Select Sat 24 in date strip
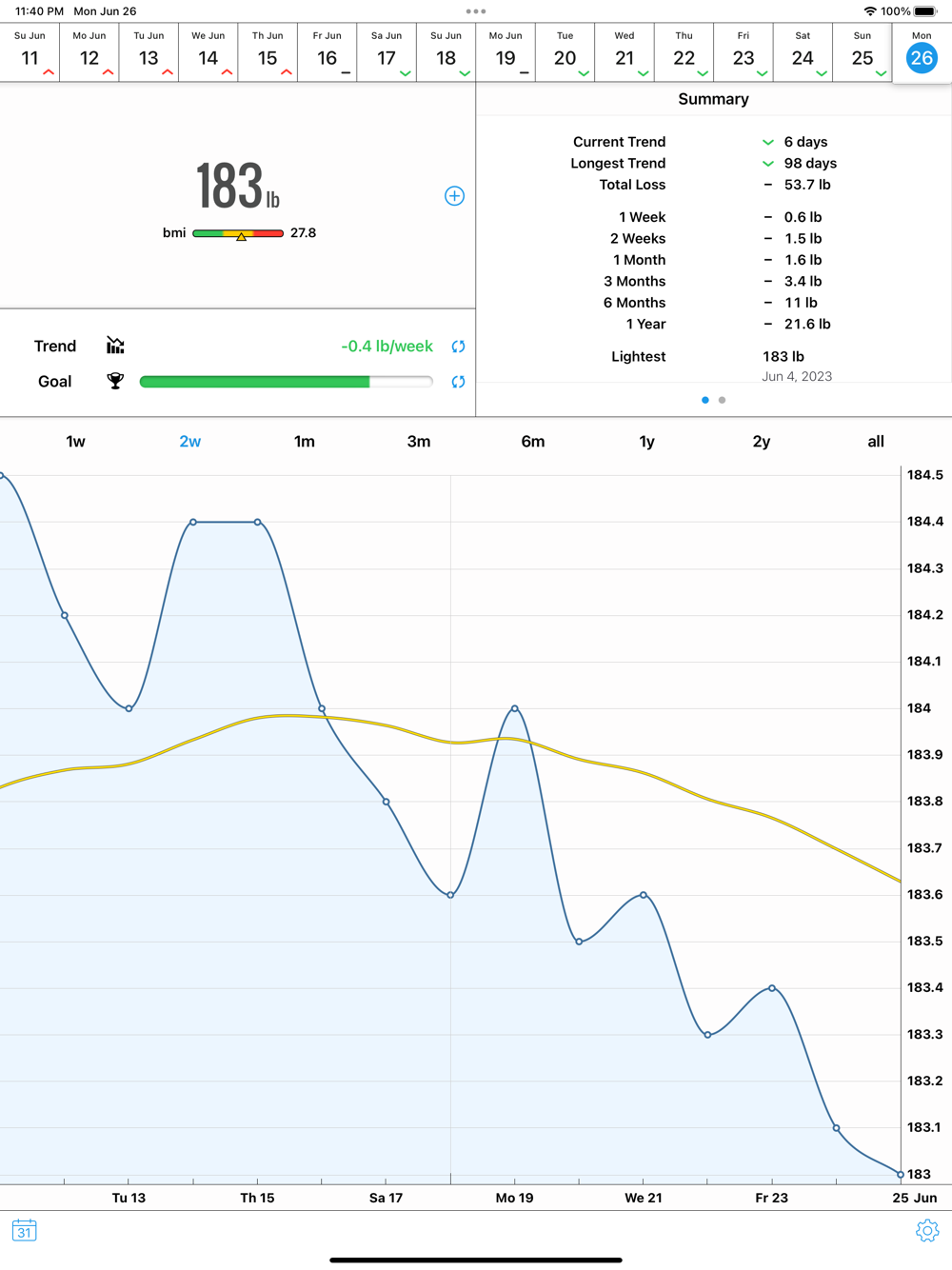952x1270 pixels. 803,52
